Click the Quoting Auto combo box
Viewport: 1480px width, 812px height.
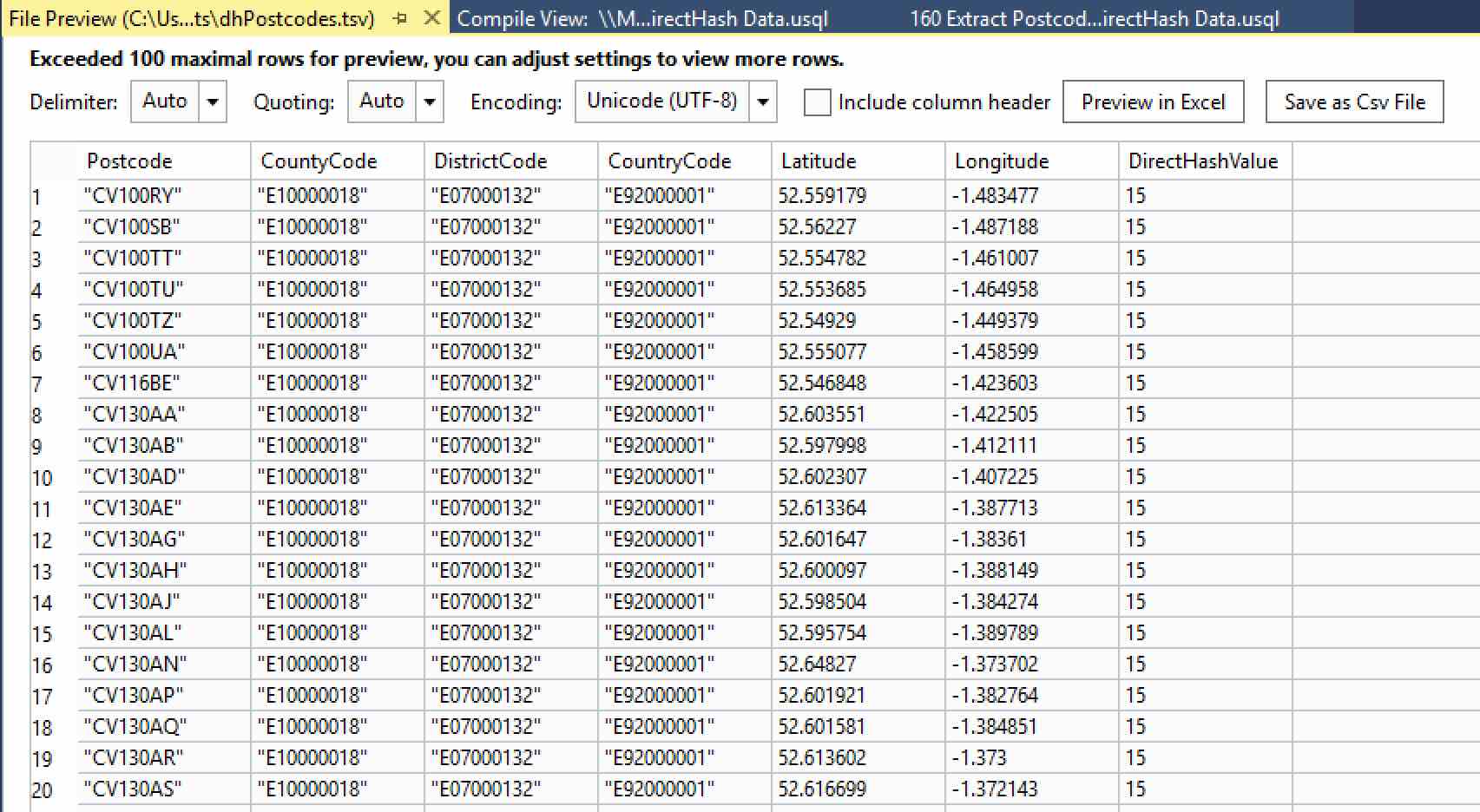point(396,101)
